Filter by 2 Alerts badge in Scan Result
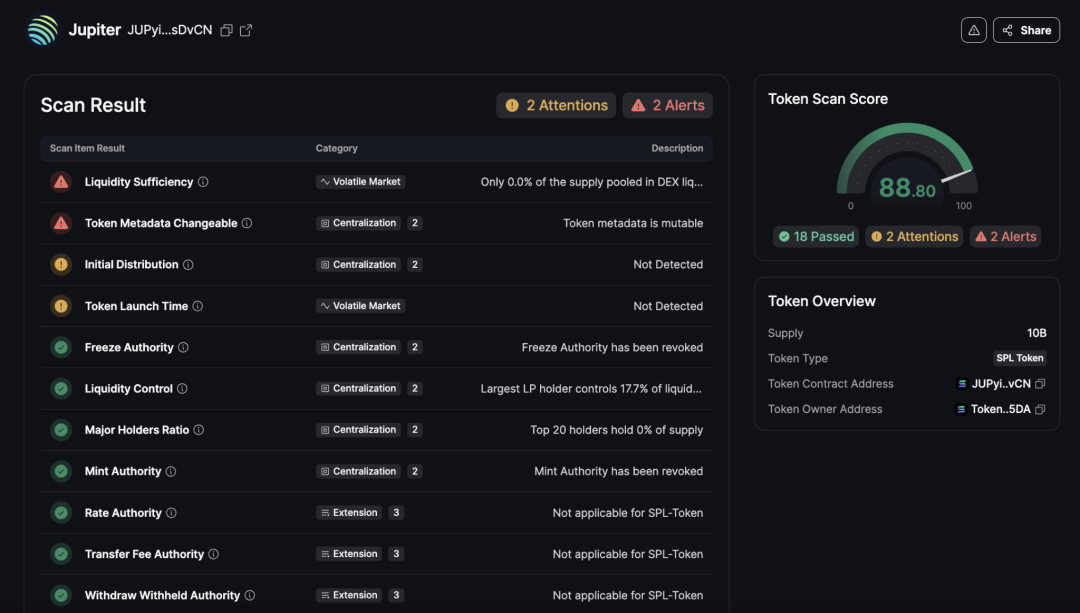The width and height of the screenshot is (1080, 613). click(668, 105)
